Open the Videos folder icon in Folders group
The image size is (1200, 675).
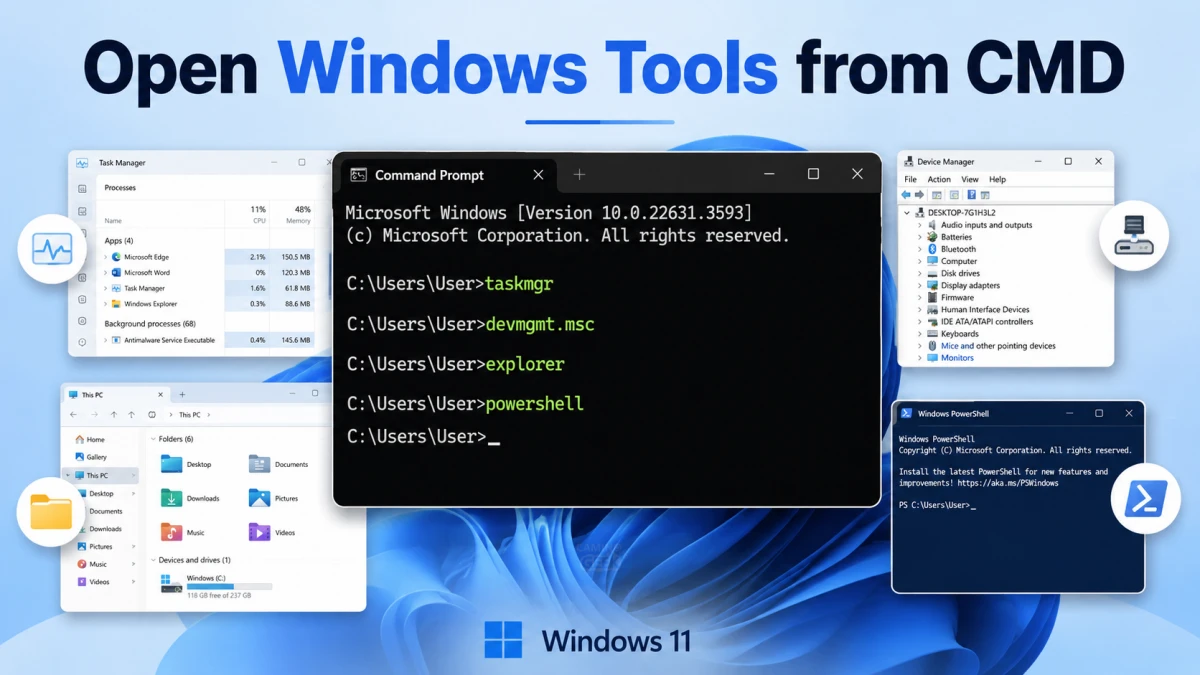point(260,532)
